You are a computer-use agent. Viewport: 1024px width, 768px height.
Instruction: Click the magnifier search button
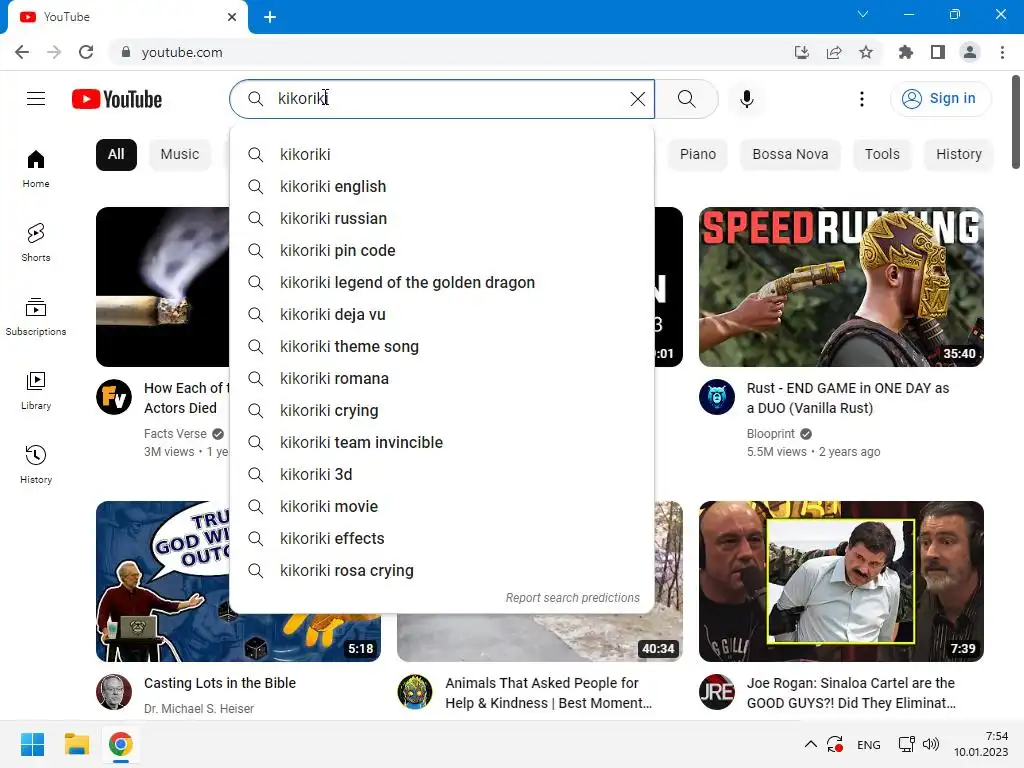coord(686,99)
